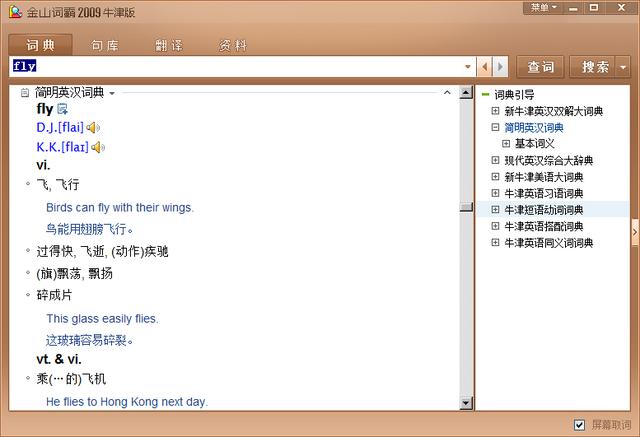This screenshot has width=640, height=437.
Task: Go back to previous word
Action: [484, 67]
